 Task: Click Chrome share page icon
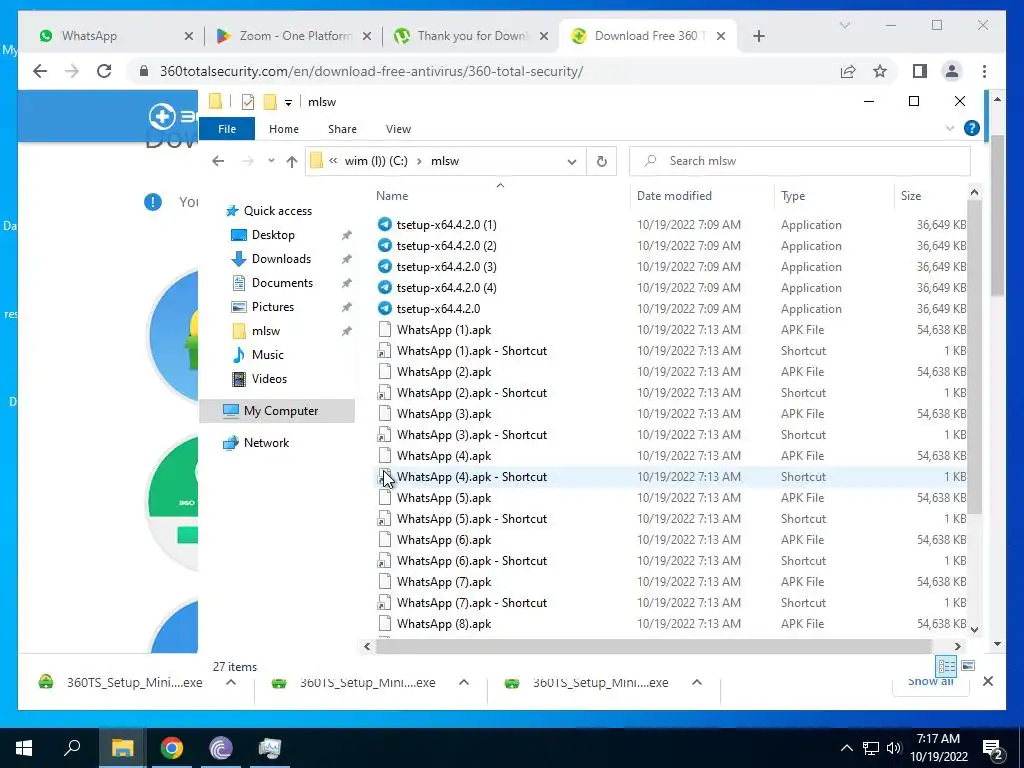[848, 71]
